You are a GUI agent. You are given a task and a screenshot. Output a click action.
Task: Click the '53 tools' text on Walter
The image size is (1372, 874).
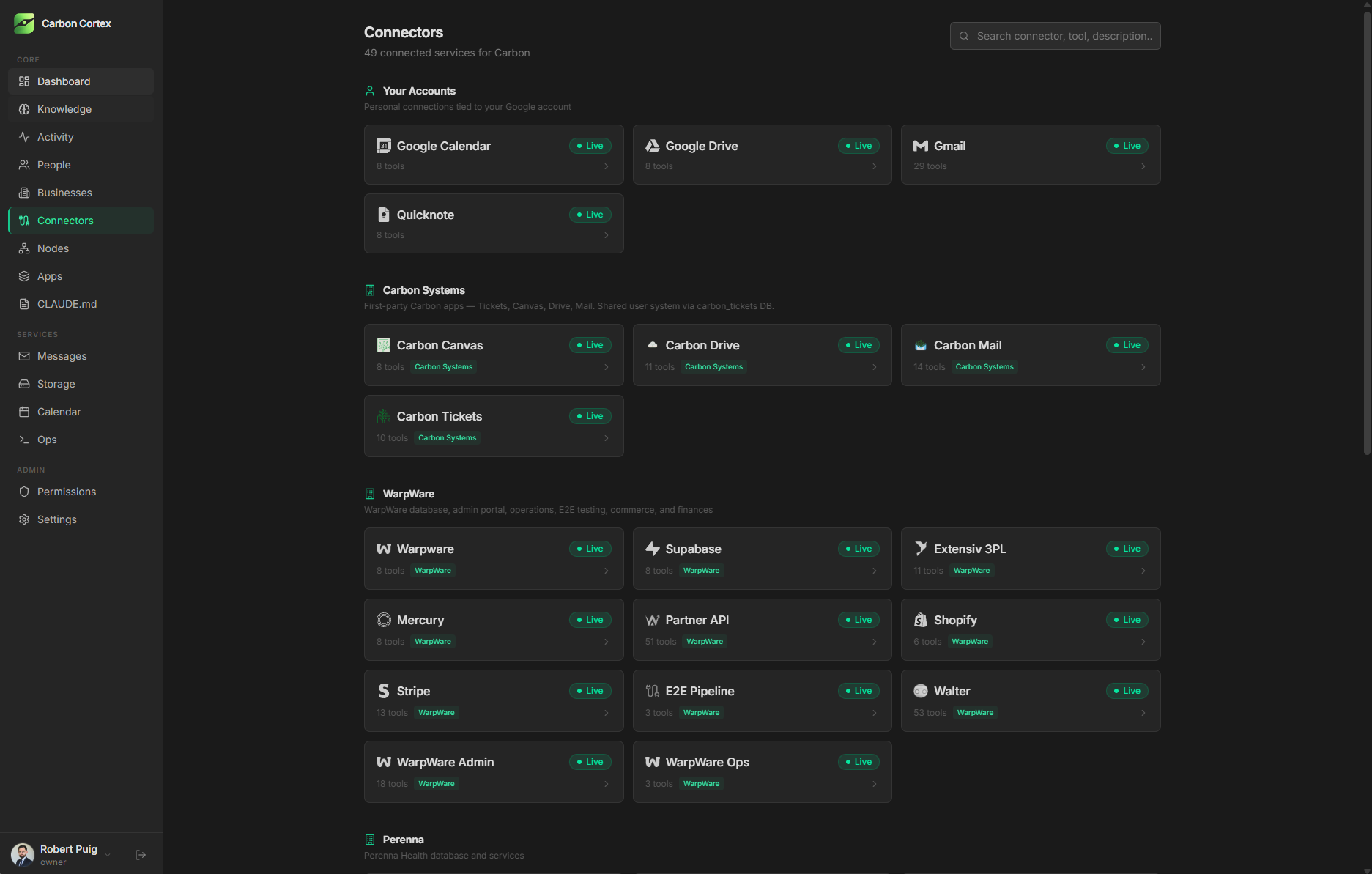(x=930, y=713)
